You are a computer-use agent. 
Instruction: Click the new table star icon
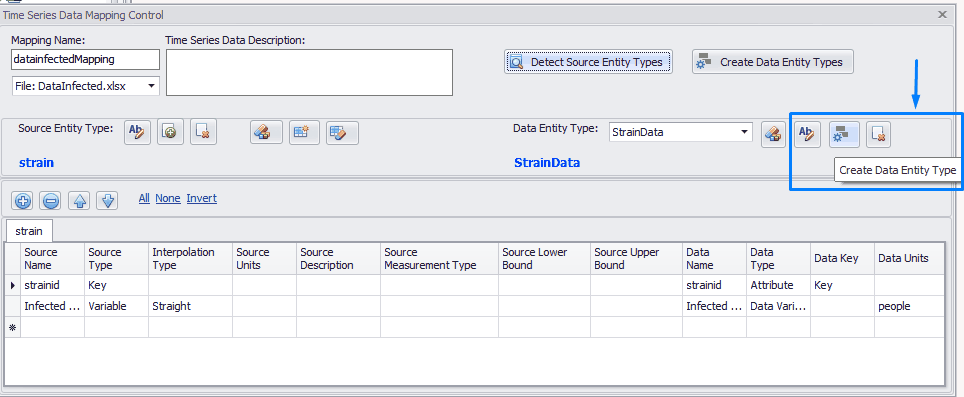click(304, 132)
